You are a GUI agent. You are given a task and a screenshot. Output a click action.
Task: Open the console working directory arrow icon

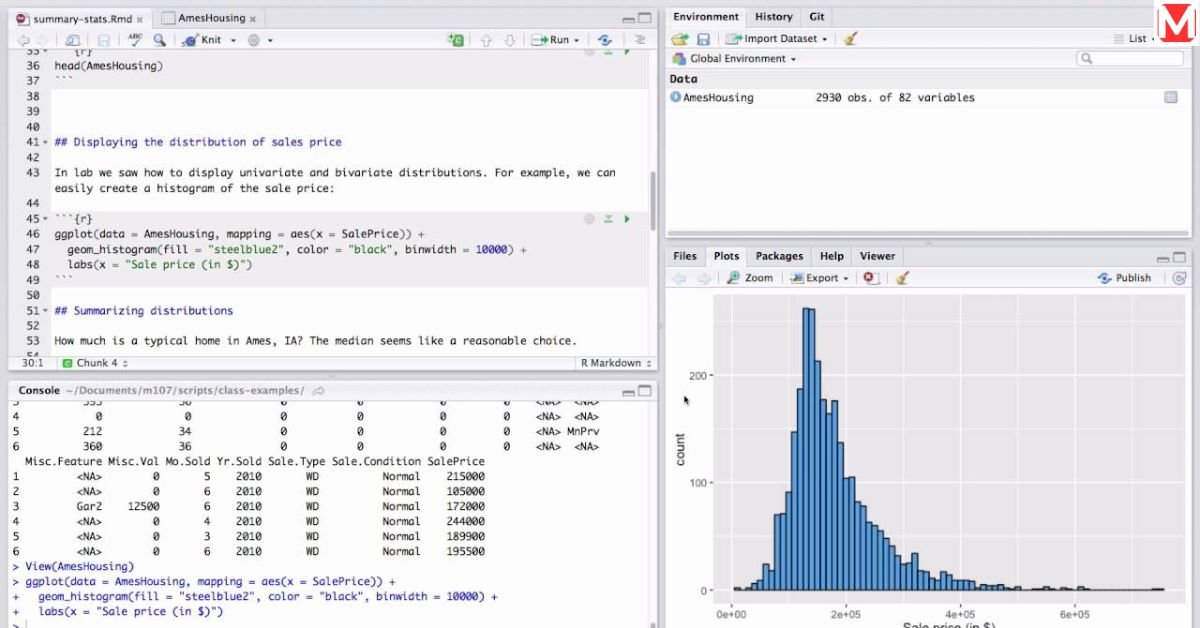(318, 390)
